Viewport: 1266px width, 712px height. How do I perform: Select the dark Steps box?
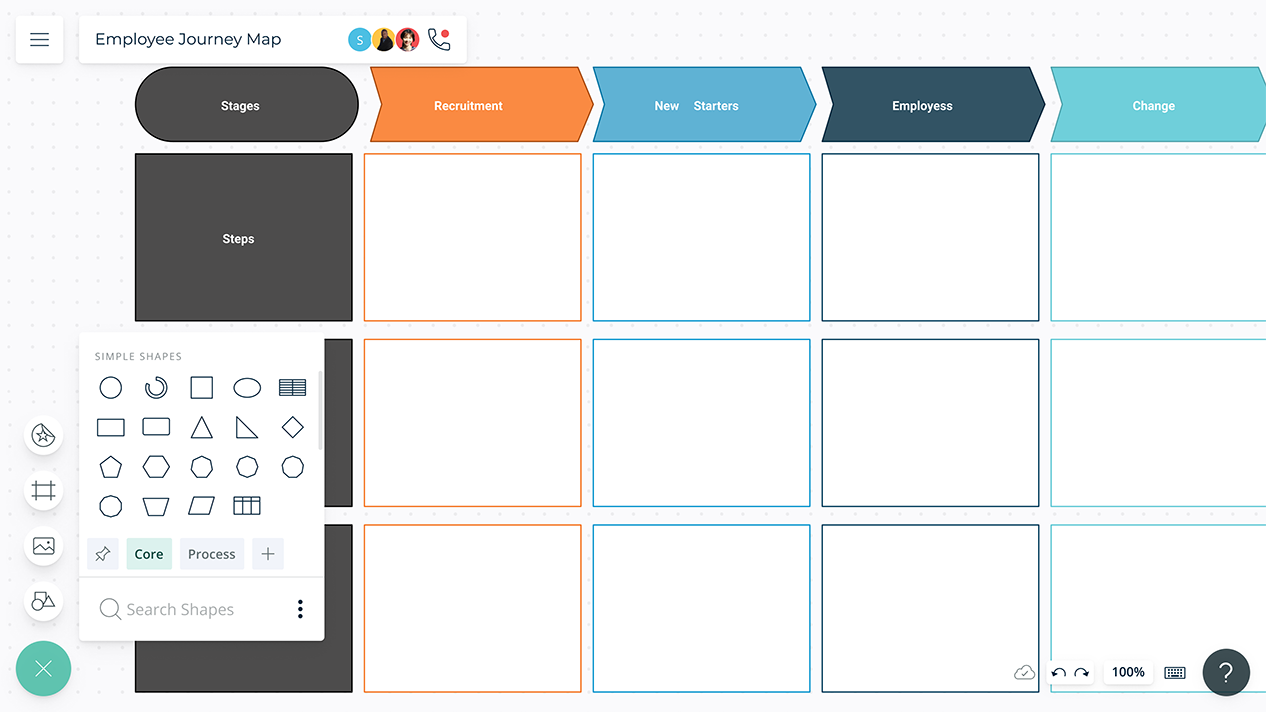tap(244, 237)
